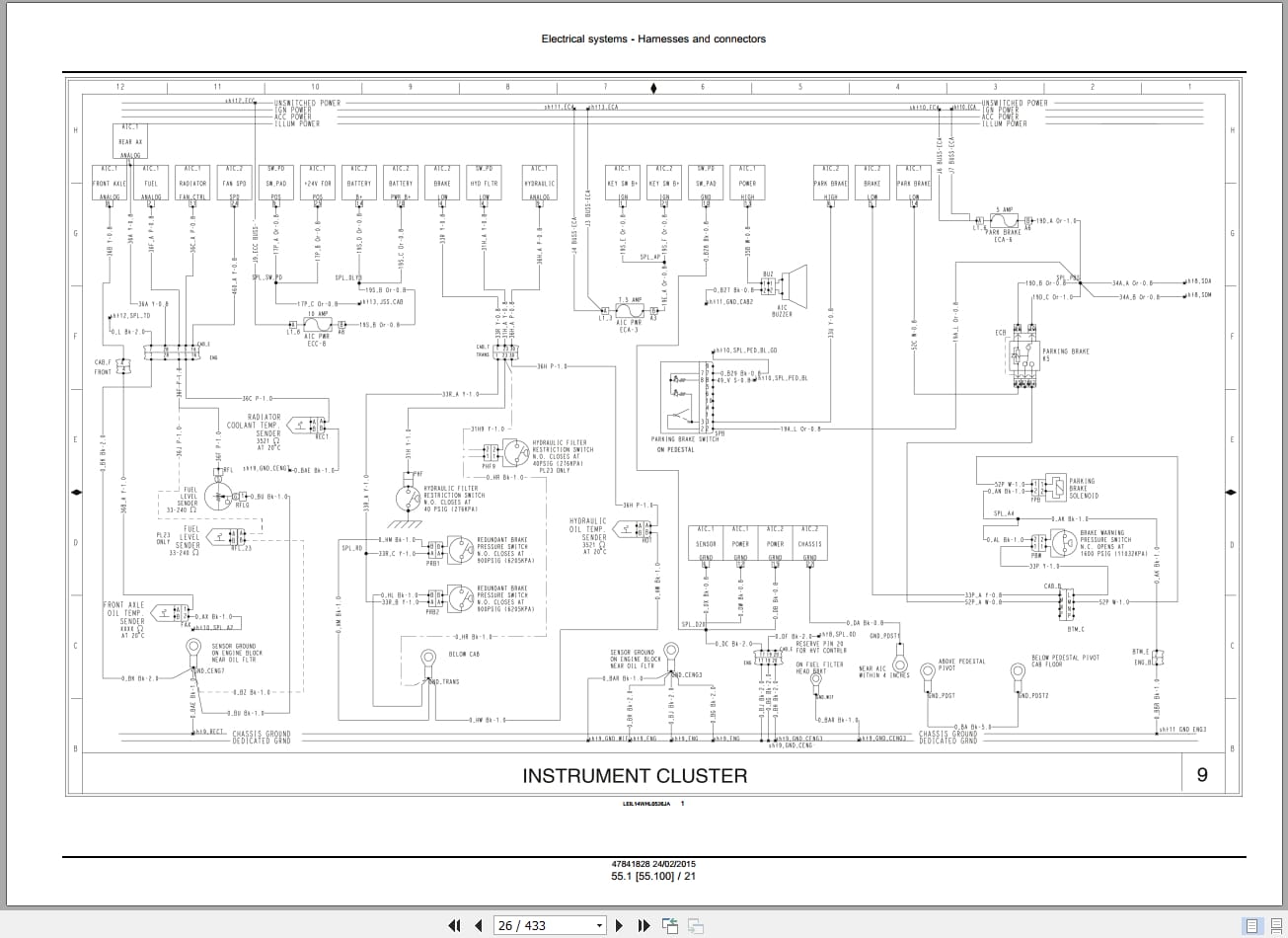
Task: Click the footer text '55.1 [55.100] / 21'
Action: pos(653,875)
